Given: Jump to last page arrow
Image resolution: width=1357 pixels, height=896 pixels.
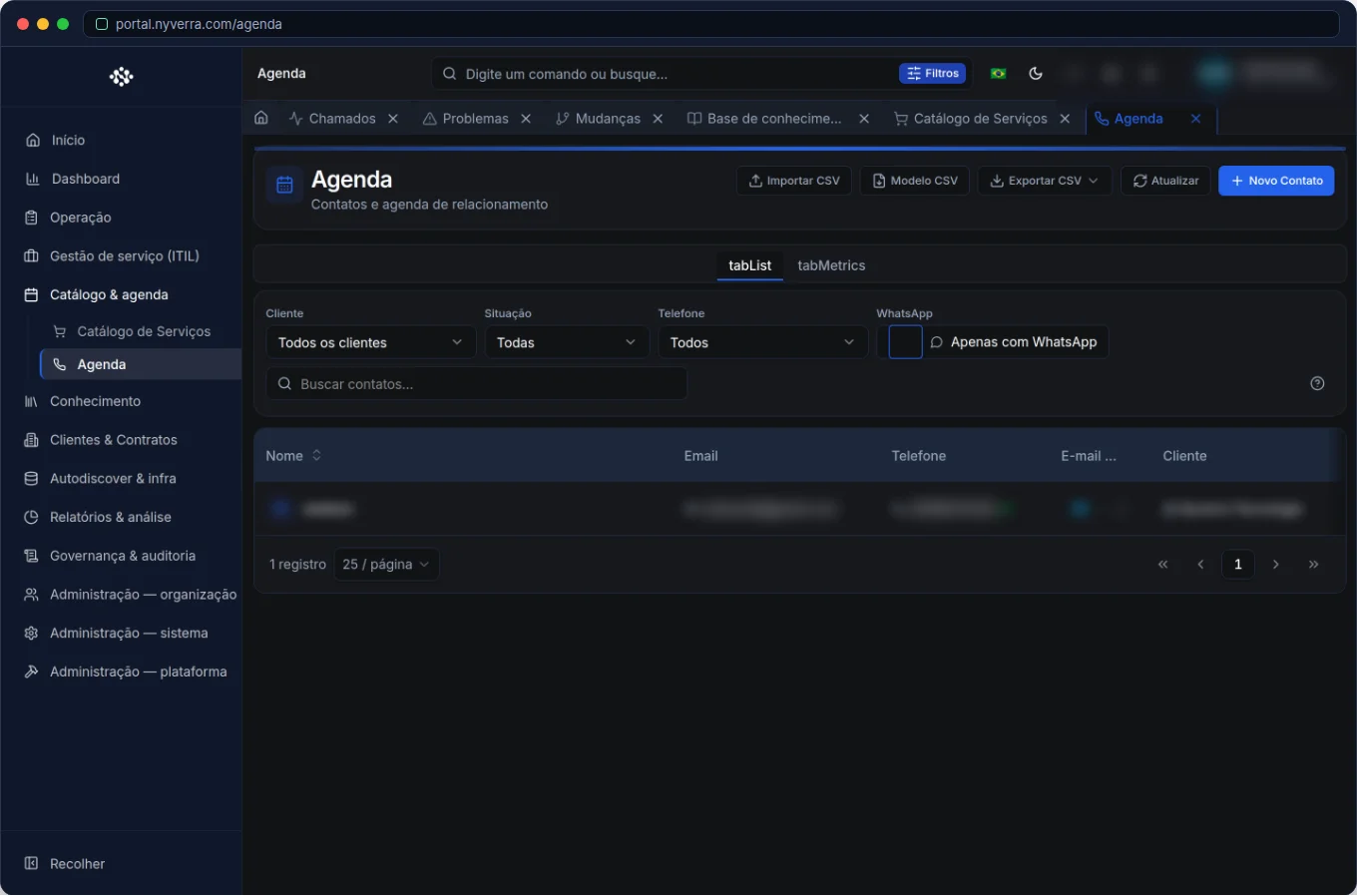Looking at the screenshot, I should pos(1313,565).
